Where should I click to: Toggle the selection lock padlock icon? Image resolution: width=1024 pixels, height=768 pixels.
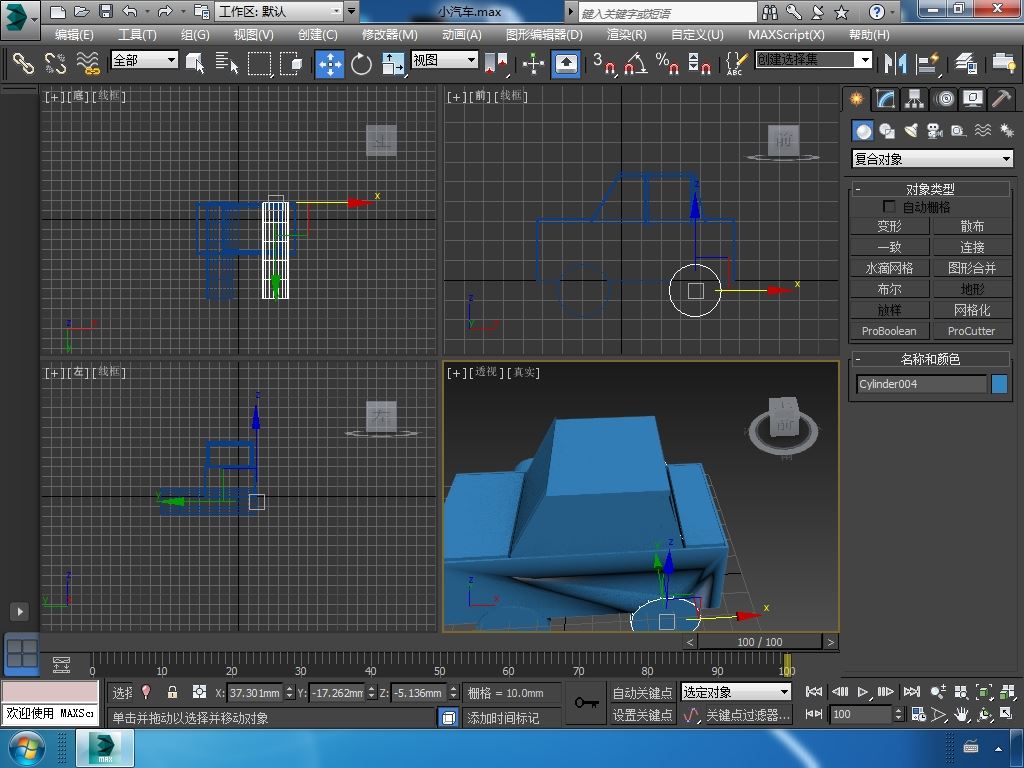coord(172,692)
